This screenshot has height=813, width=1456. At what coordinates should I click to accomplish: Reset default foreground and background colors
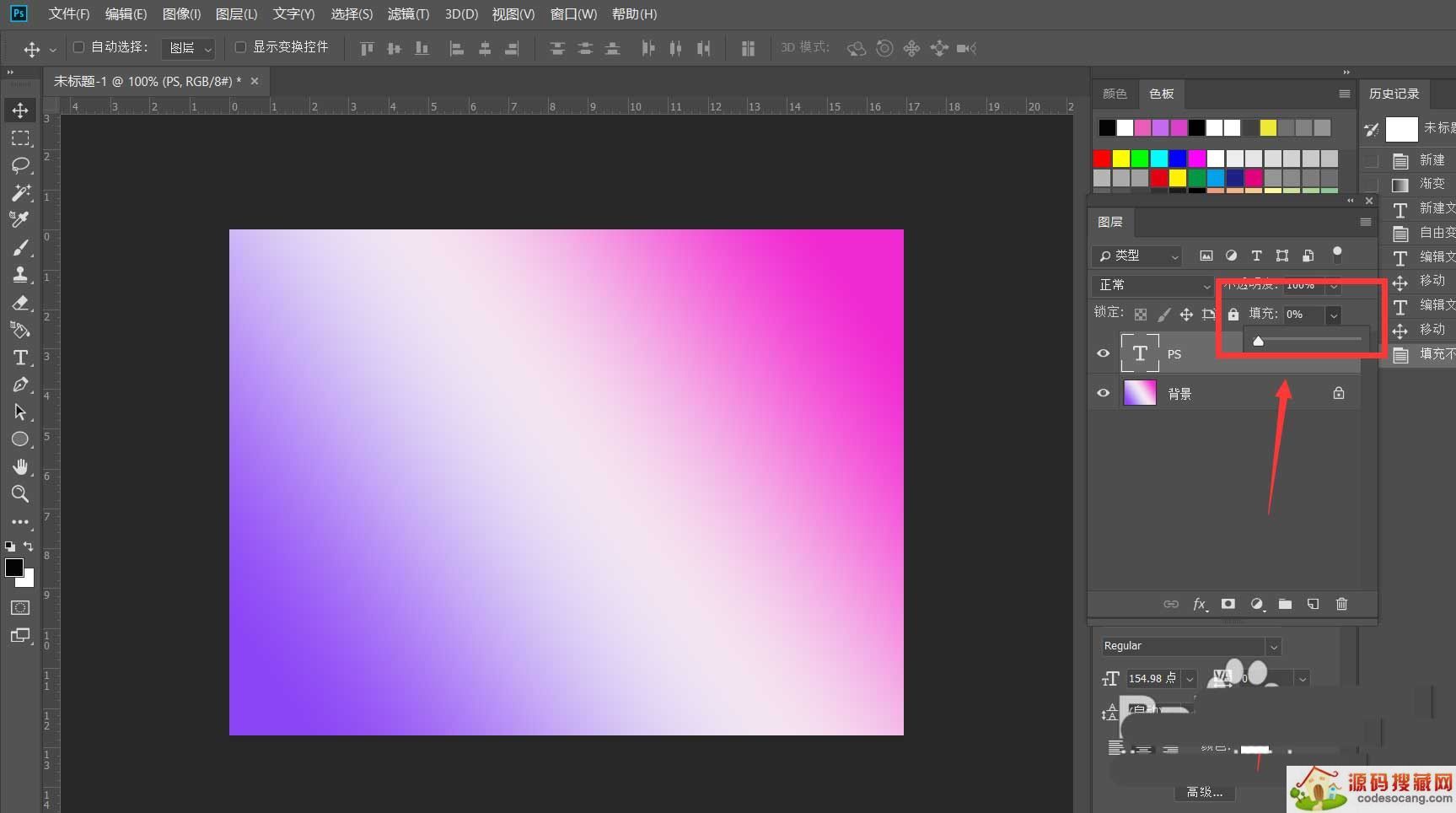(10, 546)
